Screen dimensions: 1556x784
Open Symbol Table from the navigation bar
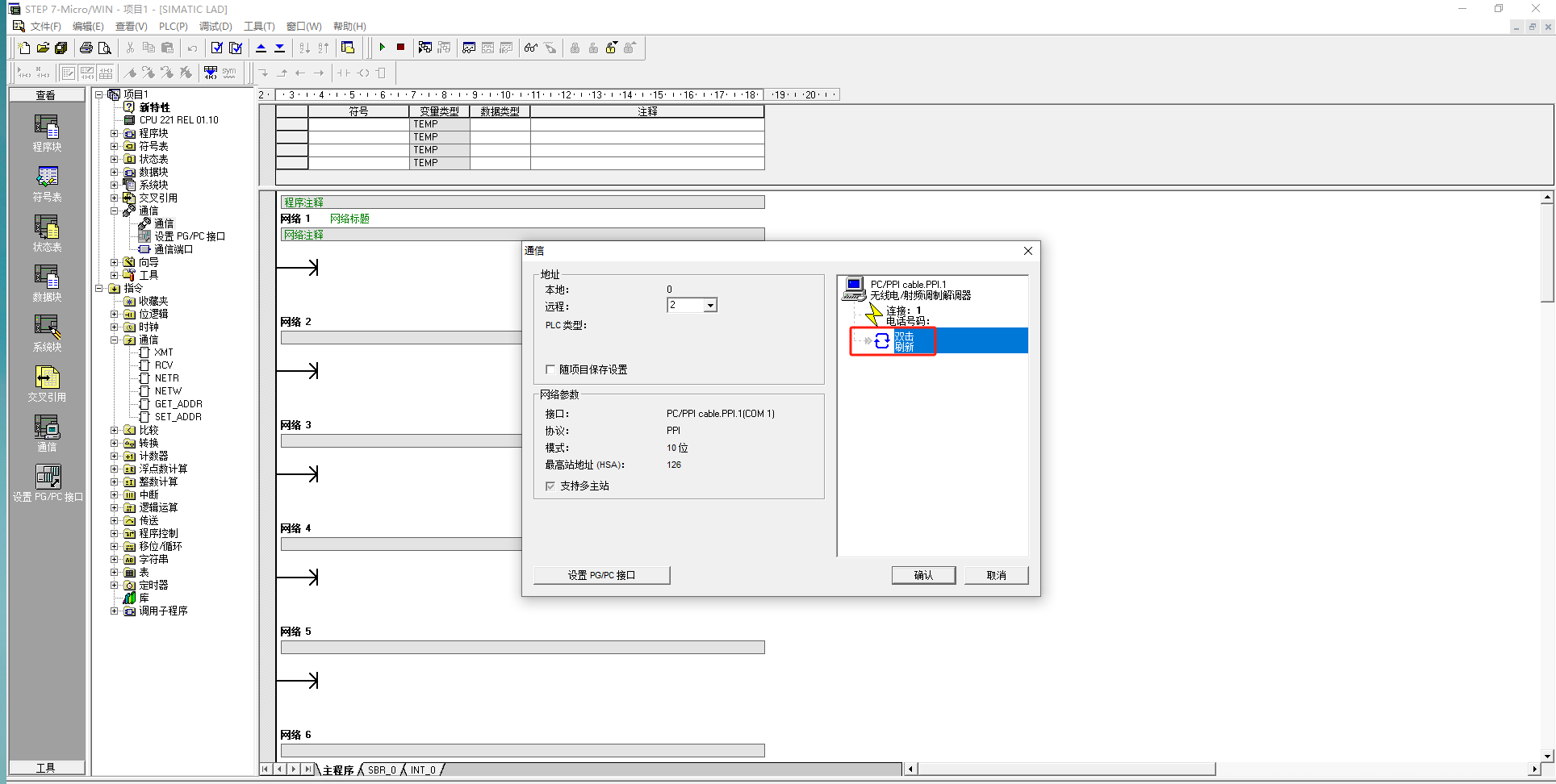(x=47, y=183)
